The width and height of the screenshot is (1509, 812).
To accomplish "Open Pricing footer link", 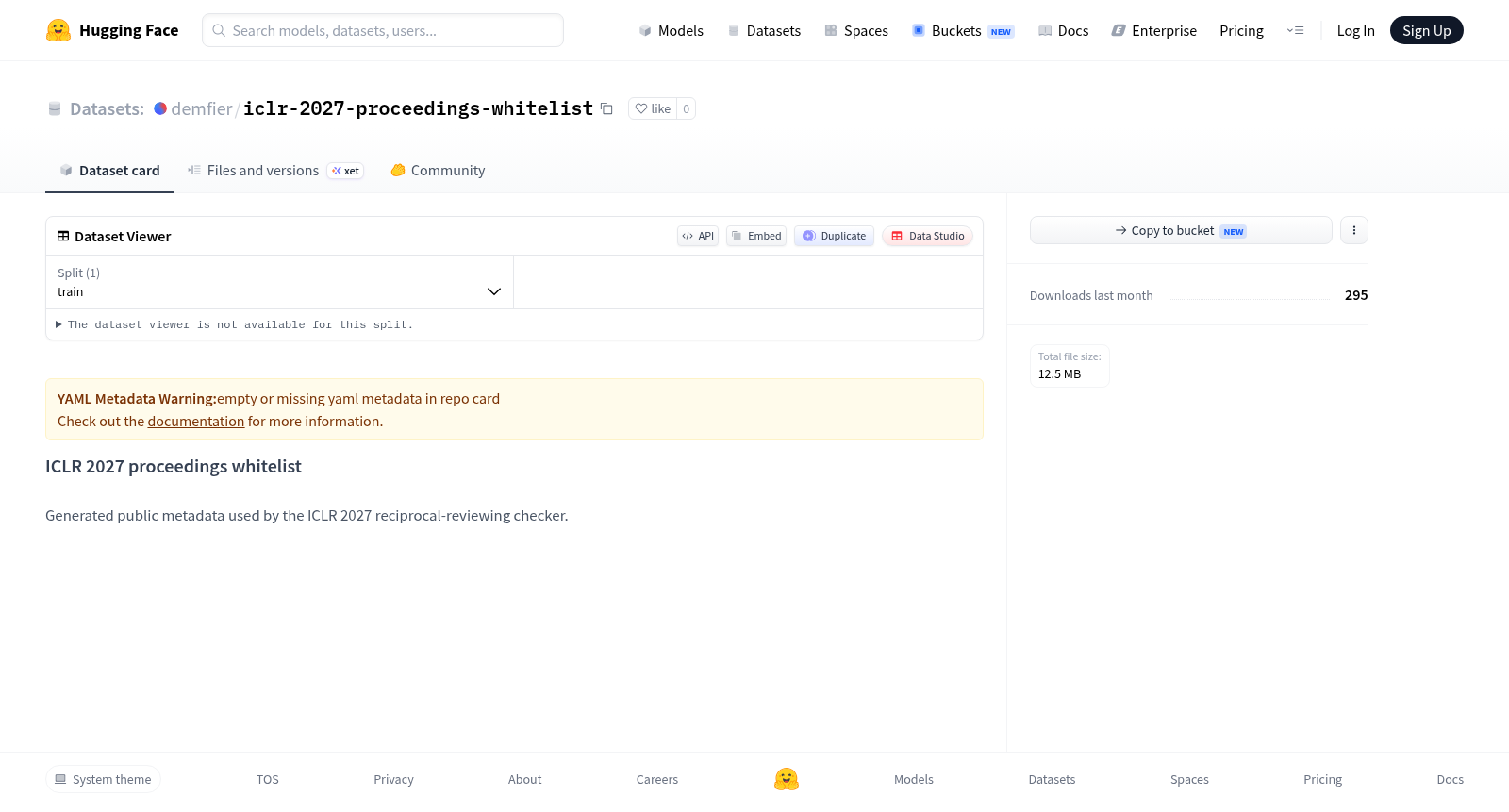I will 1322,779.
